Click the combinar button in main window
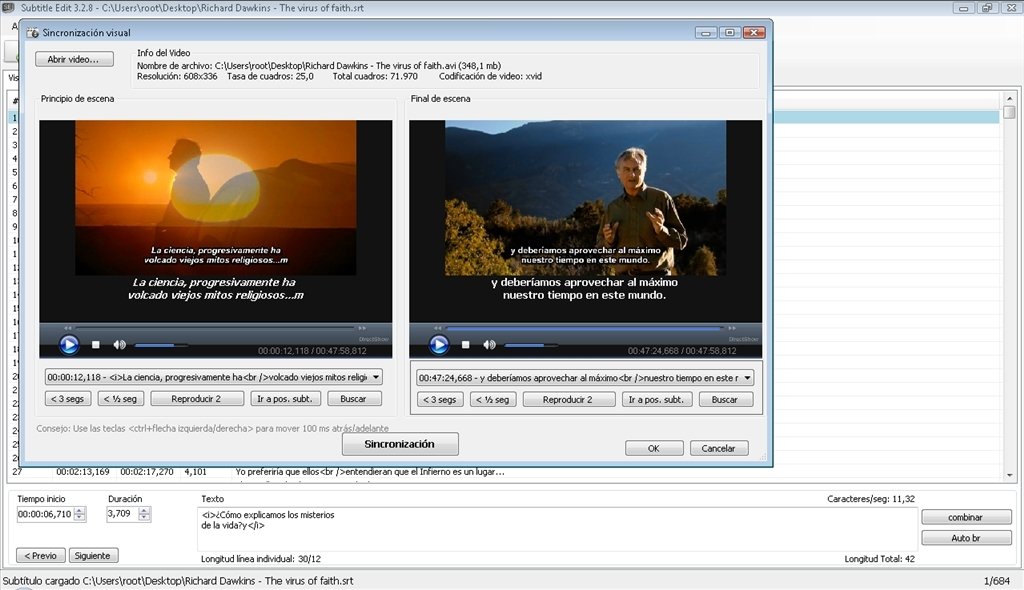This screenshot has width=1024, height=590. (966, 517)
